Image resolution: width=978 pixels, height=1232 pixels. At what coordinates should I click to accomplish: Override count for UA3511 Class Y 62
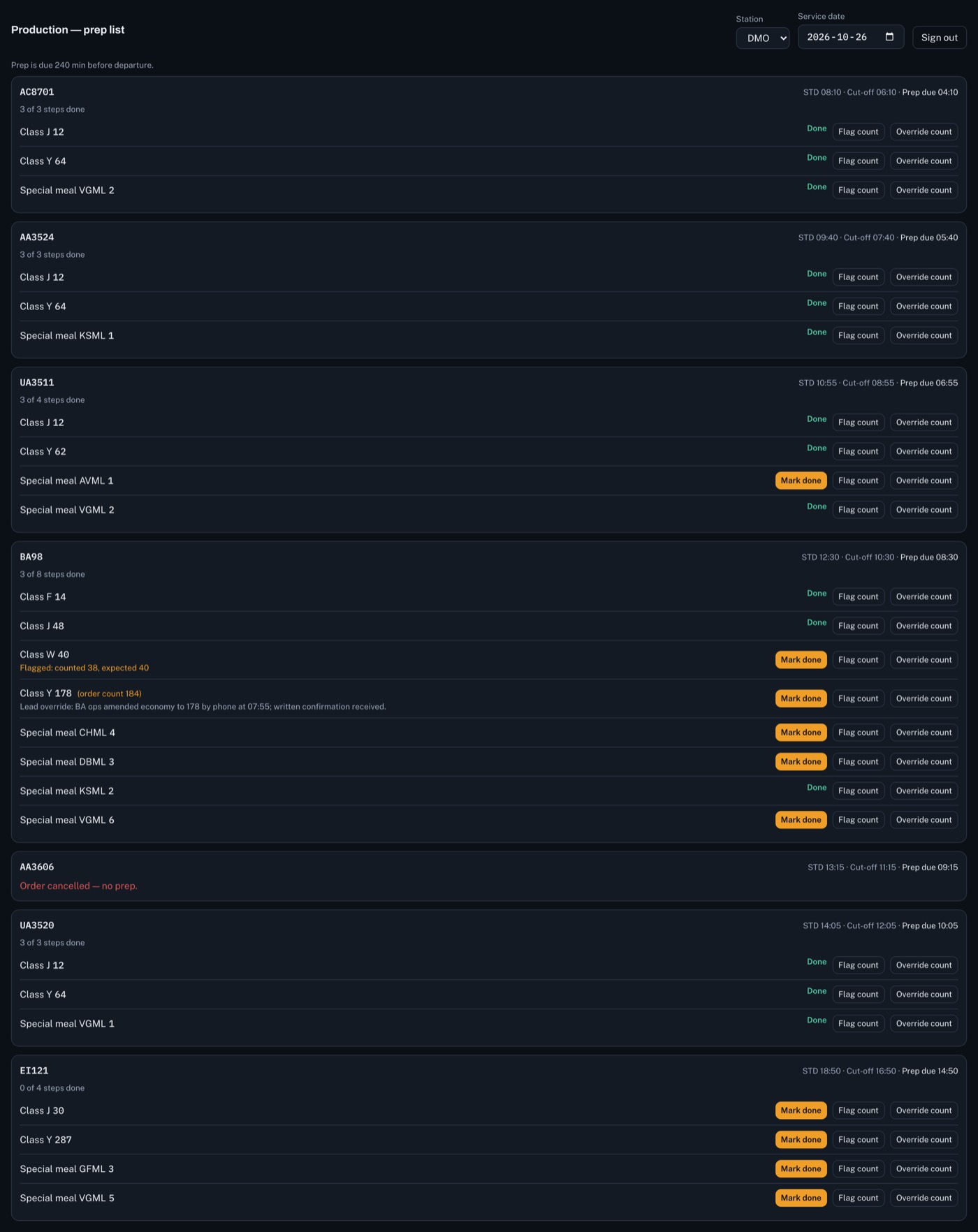point(924,452)
